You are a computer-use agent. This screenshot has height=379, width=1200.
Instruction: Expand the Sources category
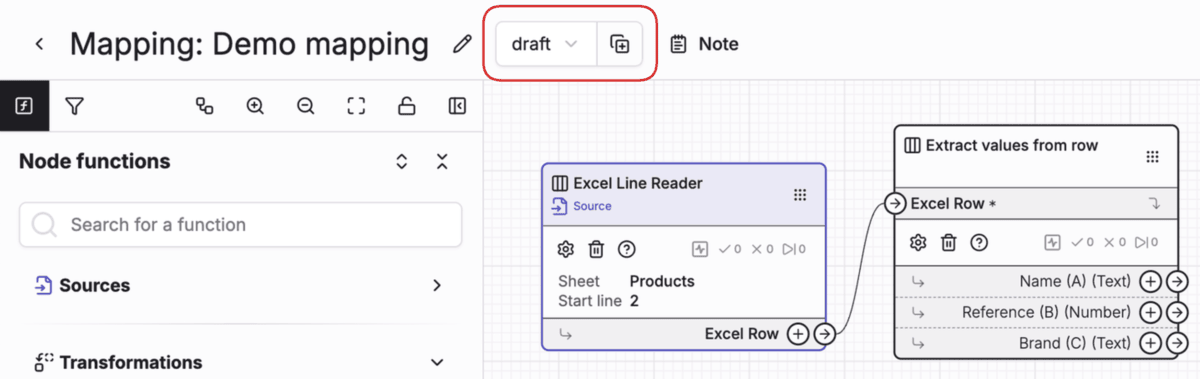click(436, 286)
